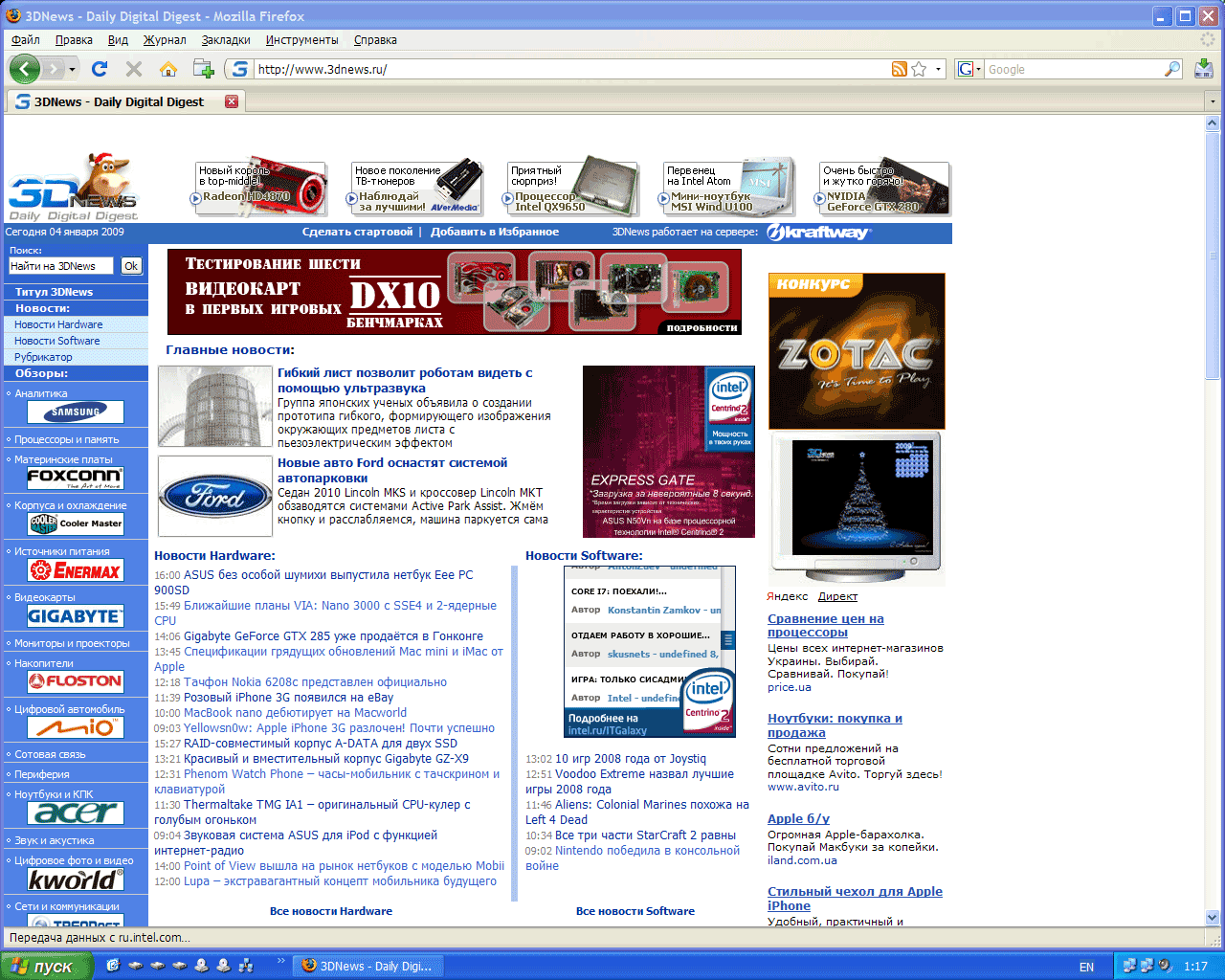Go to the Home page icon
The height and width of the screenshot is (980, 1225).
[168, 69]
